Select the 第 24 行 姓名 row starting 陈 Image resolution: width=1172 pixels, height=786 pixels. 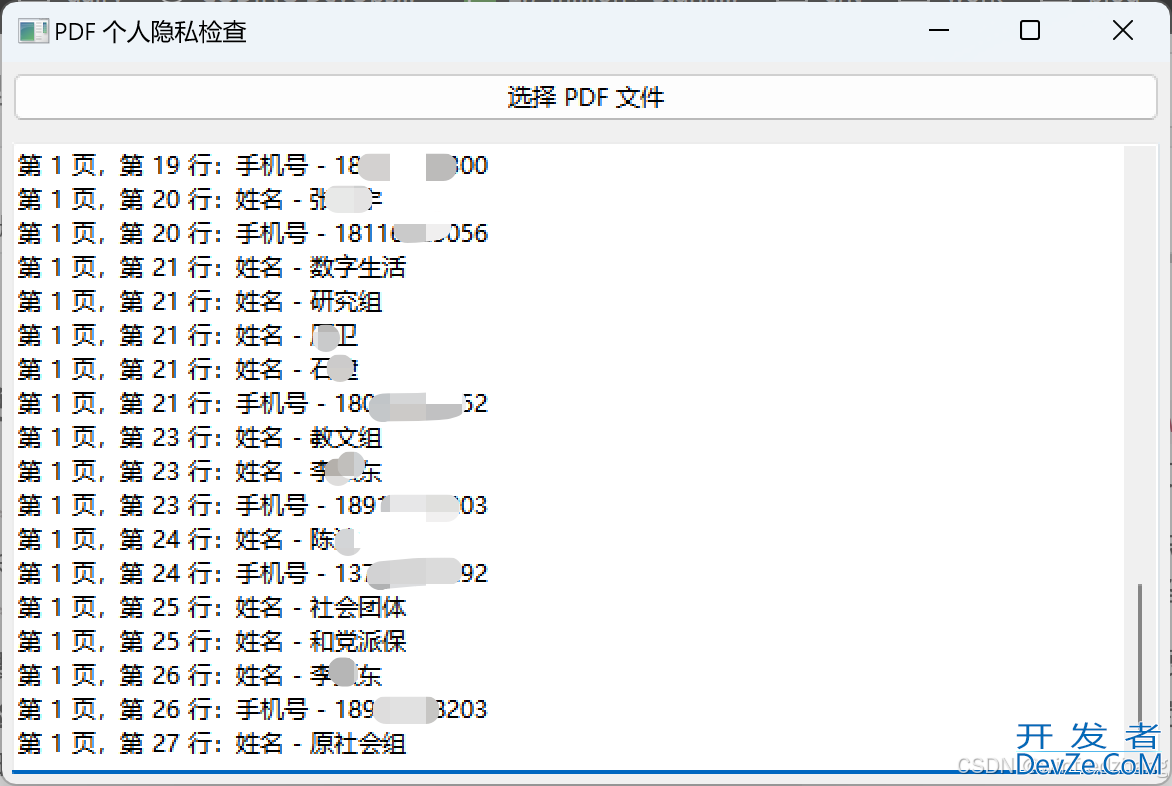click(x=188, y=539)
